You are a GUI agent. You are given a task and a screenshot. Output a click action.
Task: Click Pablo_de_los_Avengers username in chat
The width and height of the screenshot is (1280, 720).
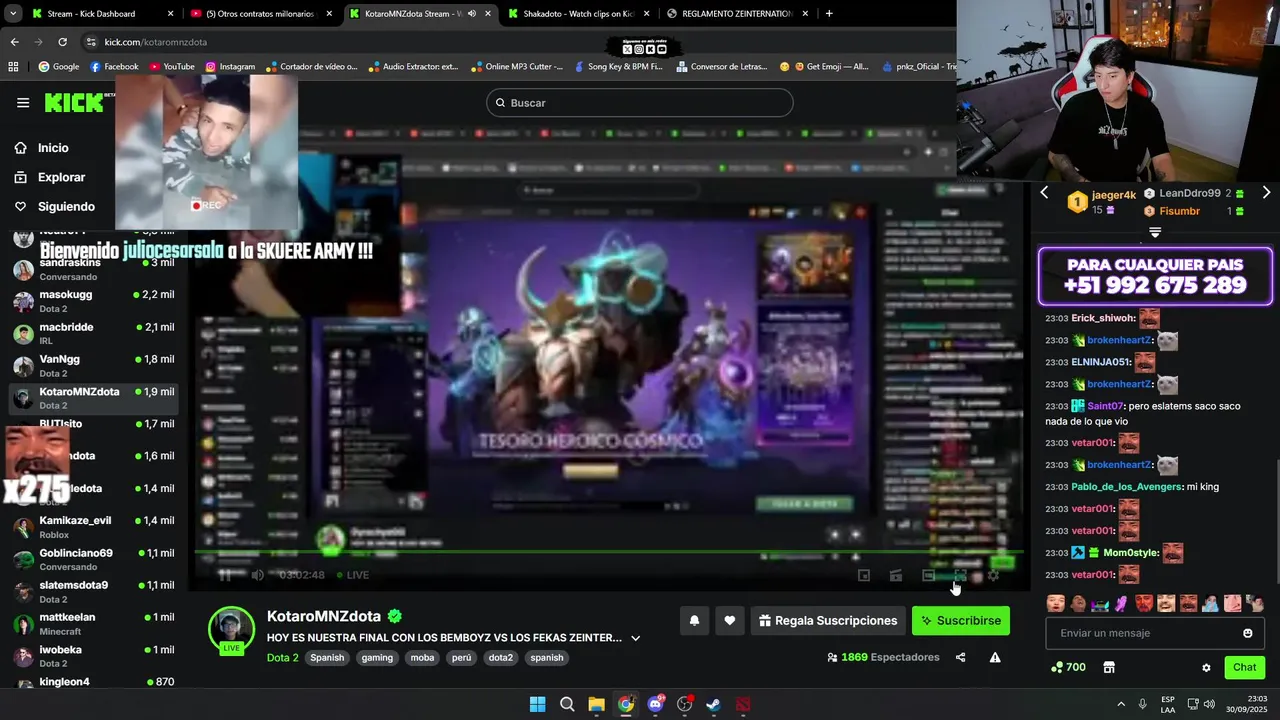point(1126,487)
